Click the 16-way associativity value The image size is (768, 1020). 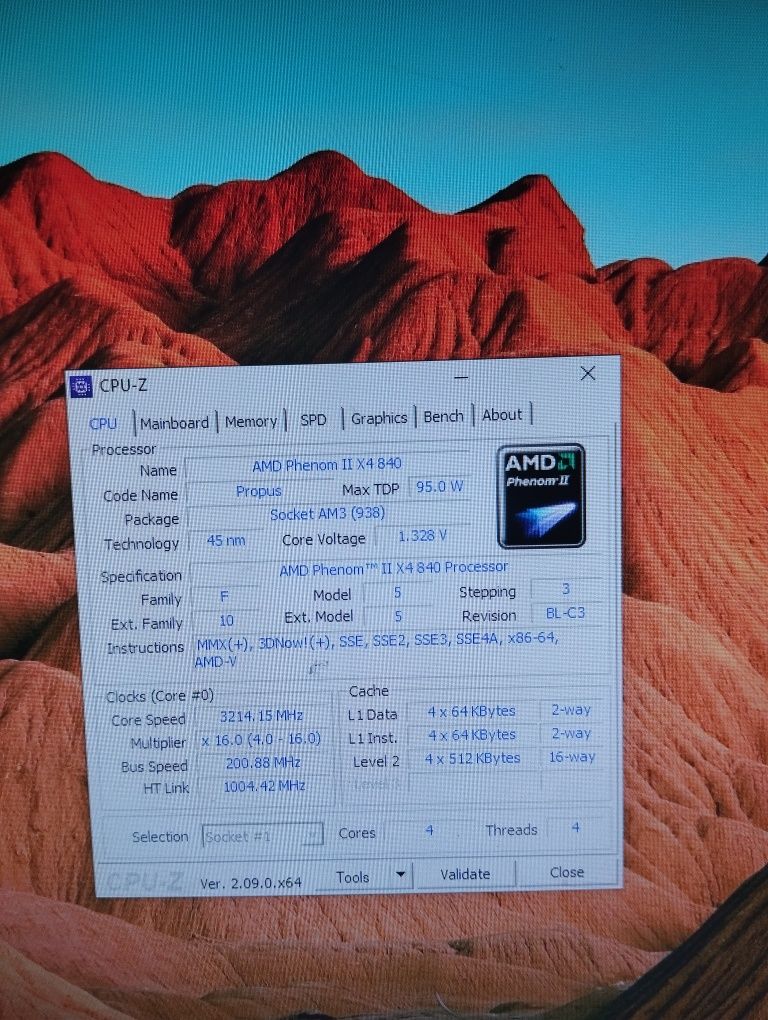(572, 757)
